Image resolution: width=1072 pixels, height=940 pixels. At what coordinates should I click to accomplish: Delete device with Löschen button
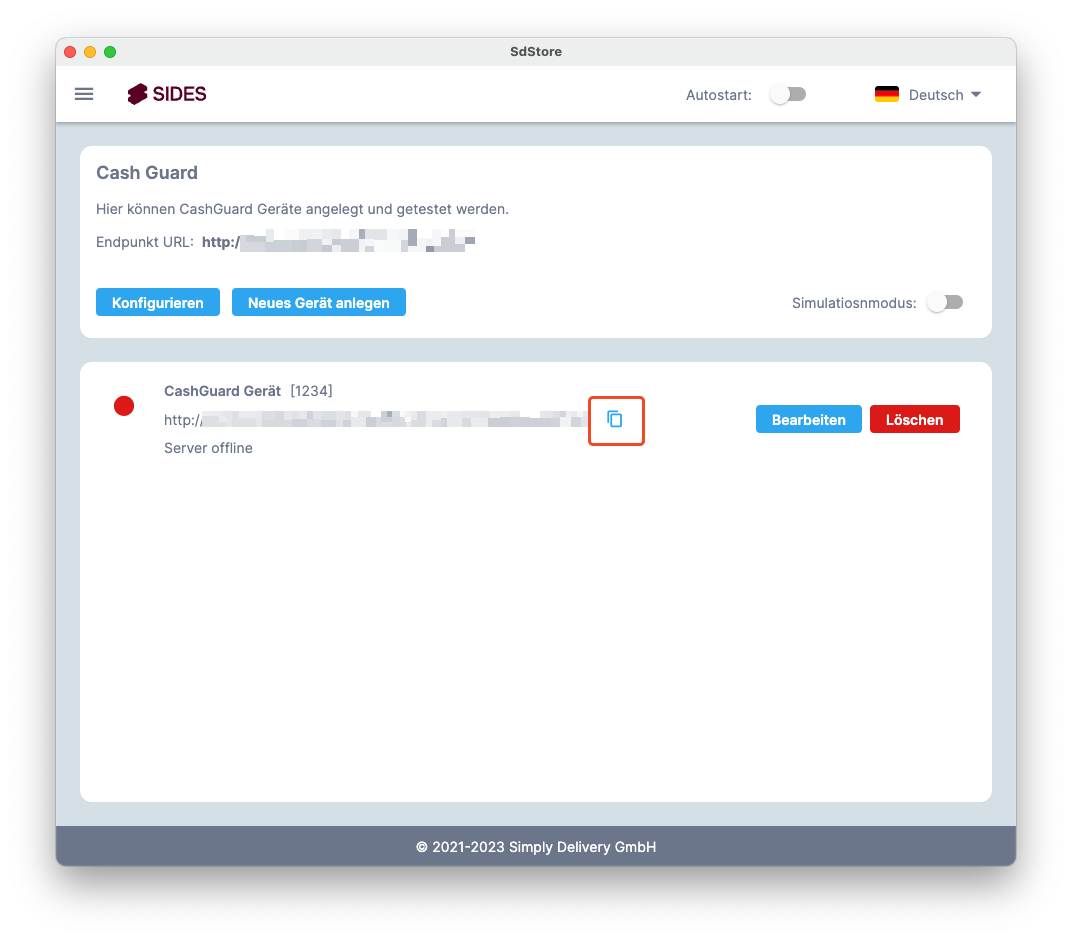[x=915, y=419]
